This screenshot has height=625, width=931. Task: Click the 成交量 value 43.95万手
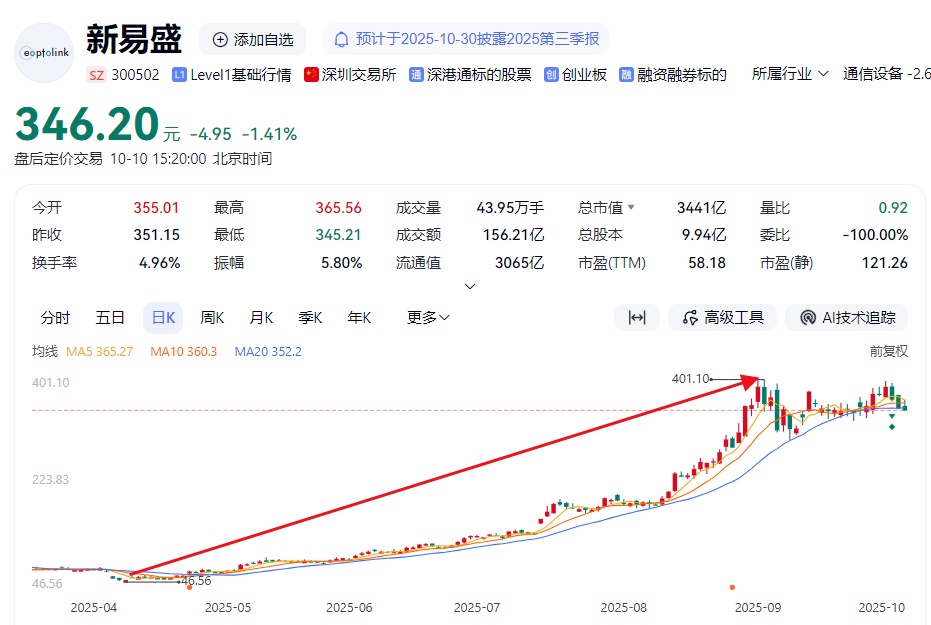[510, 208]
